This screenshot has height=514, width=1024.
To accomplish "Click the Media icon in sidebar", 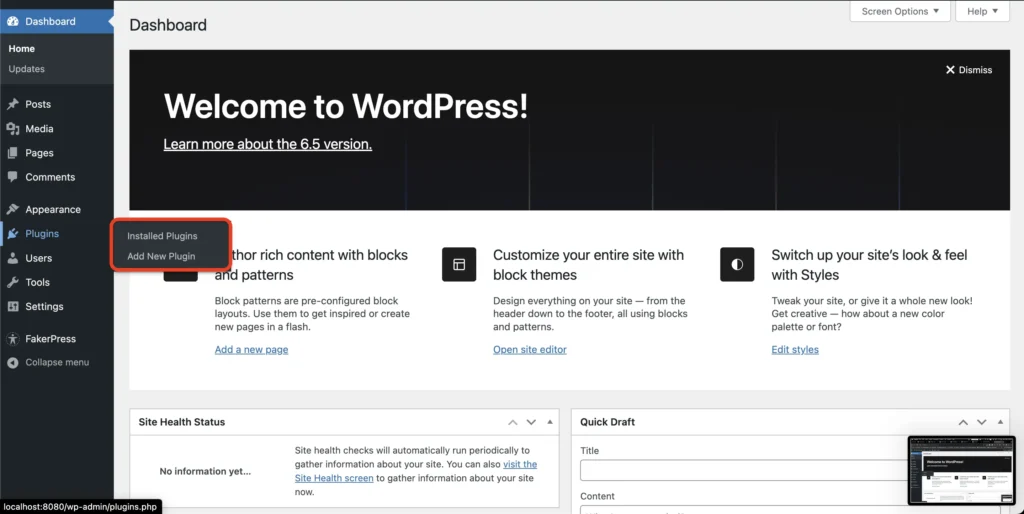I will [x=13, y=129].
